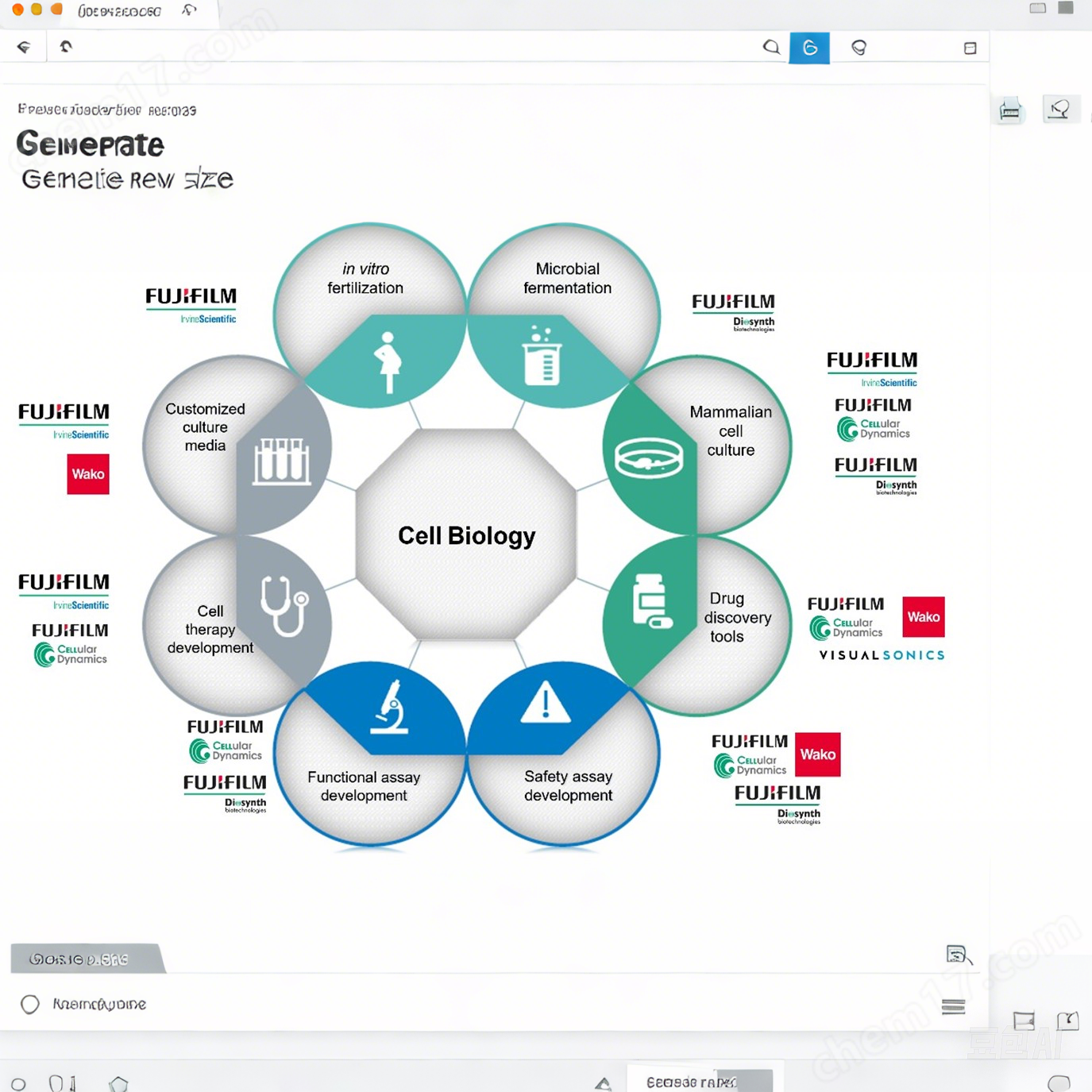Open the hamburger lines menu icon
The width and height of the screenshot is (1092, 1092).
pos(953,1007)
